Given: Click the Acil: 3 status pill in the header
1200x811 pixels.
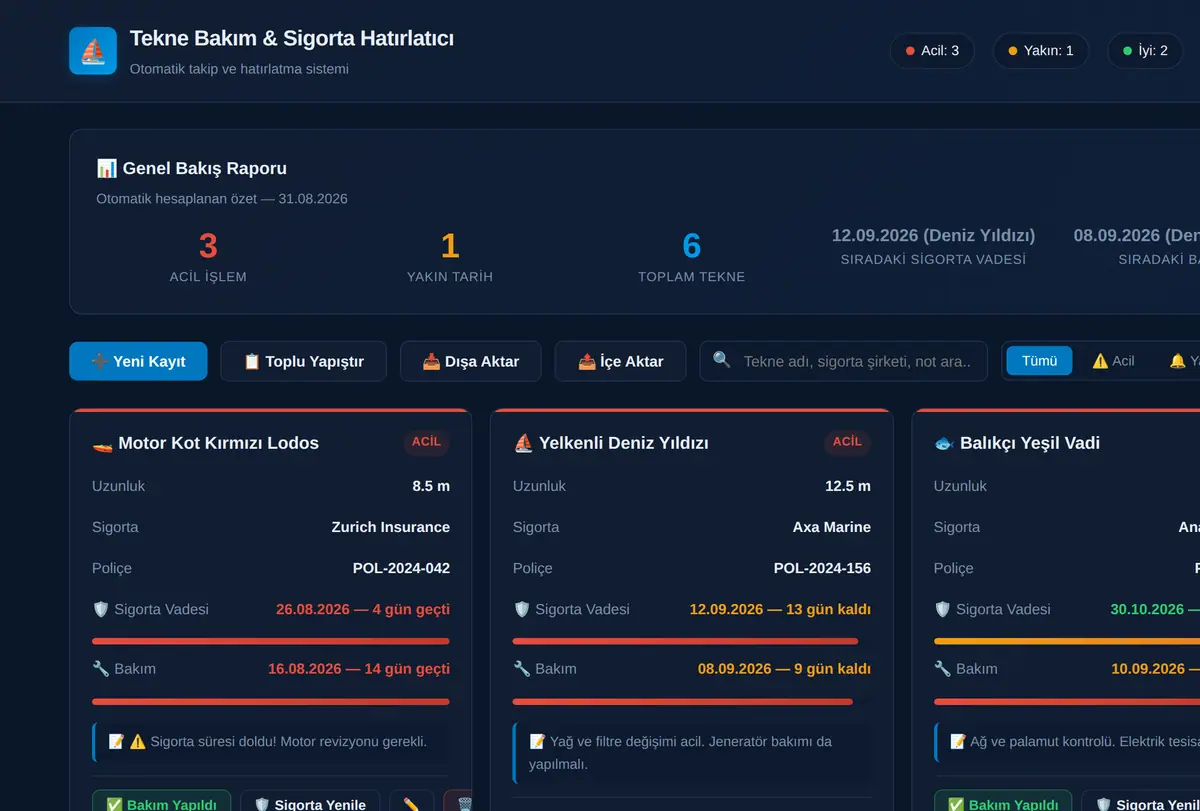Looking at the screenshot, I should 932,50.
